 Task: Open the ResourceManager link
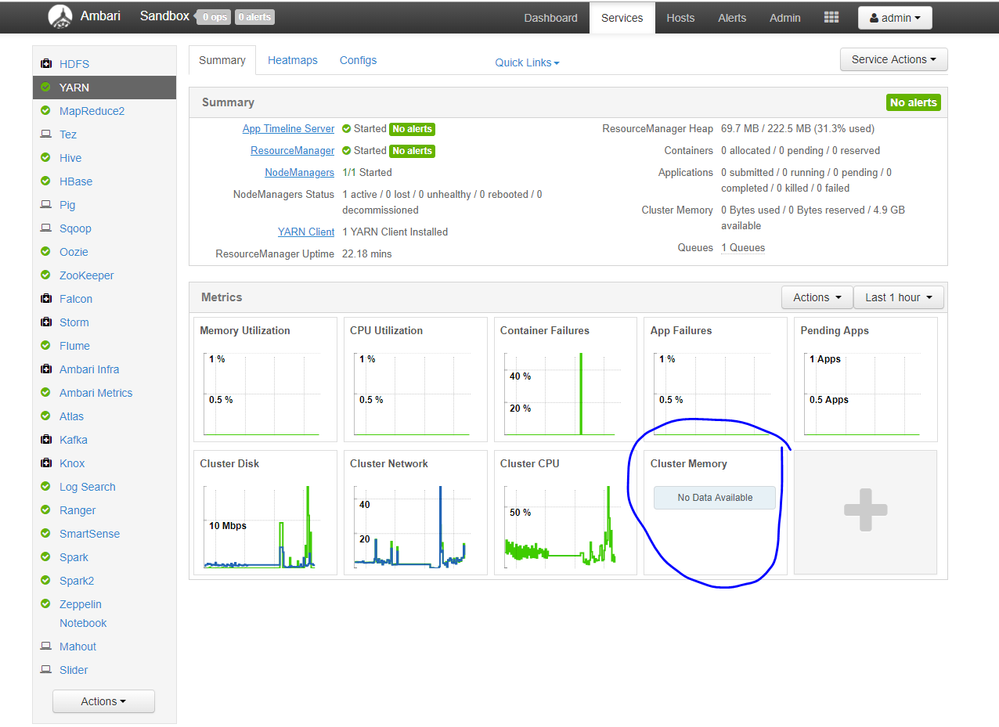click(292, 151)
